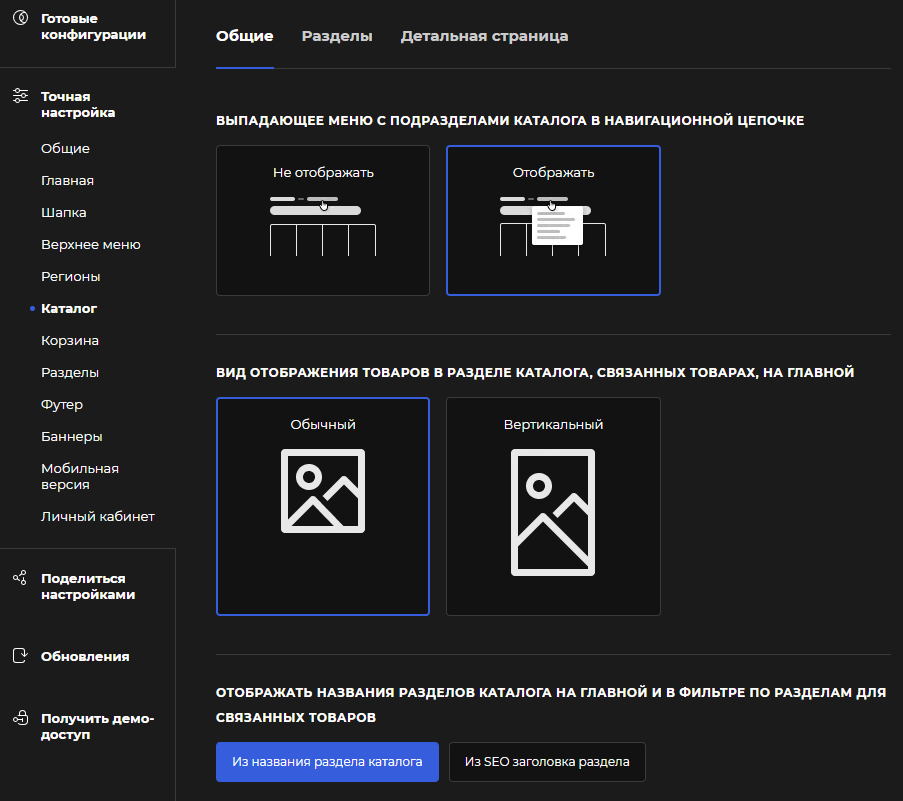
Task: Choose the Вертикальный product view
Action: 553,506
